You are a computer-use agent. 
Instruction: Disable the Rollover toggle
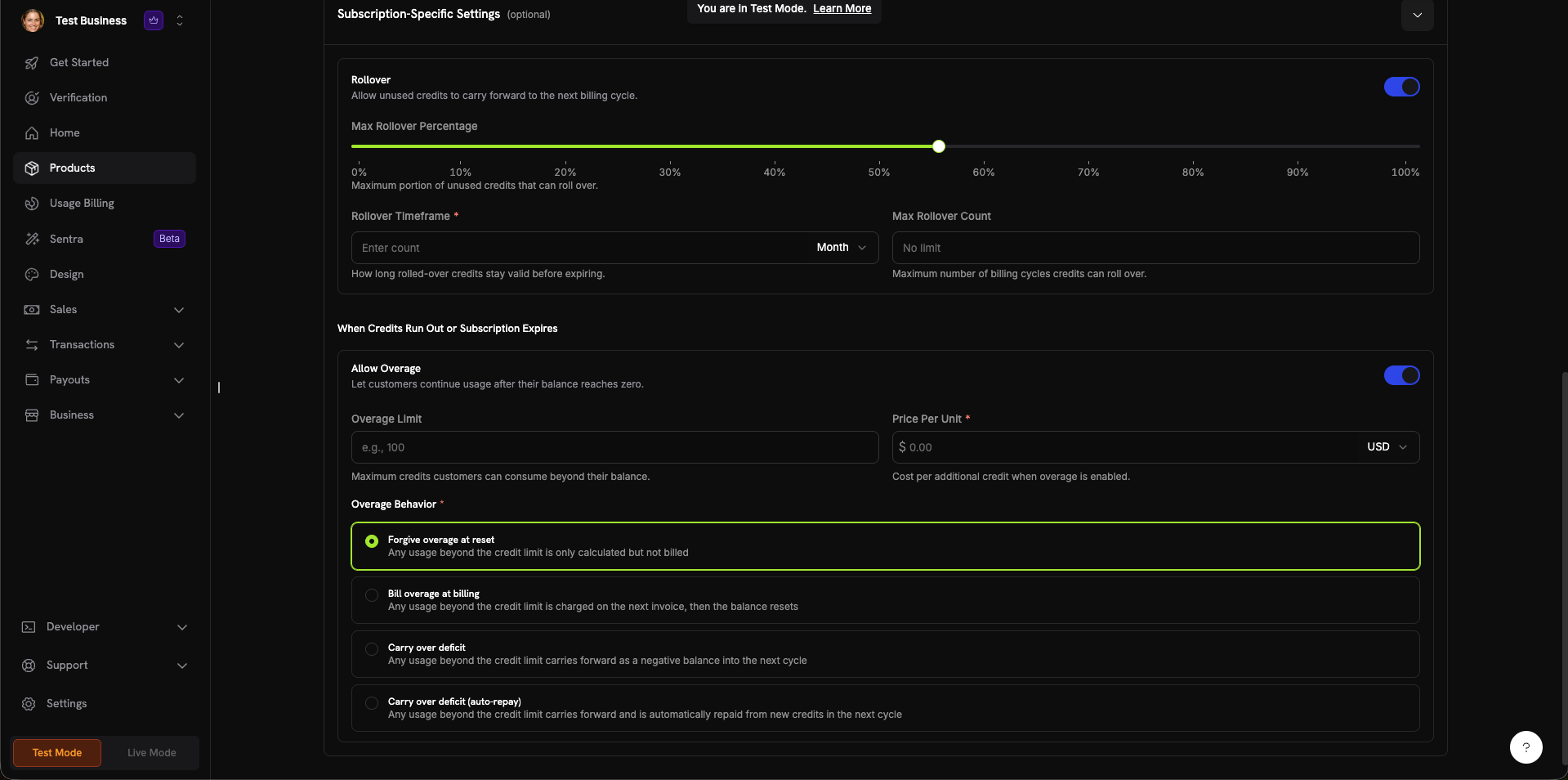pos(1400,87)
